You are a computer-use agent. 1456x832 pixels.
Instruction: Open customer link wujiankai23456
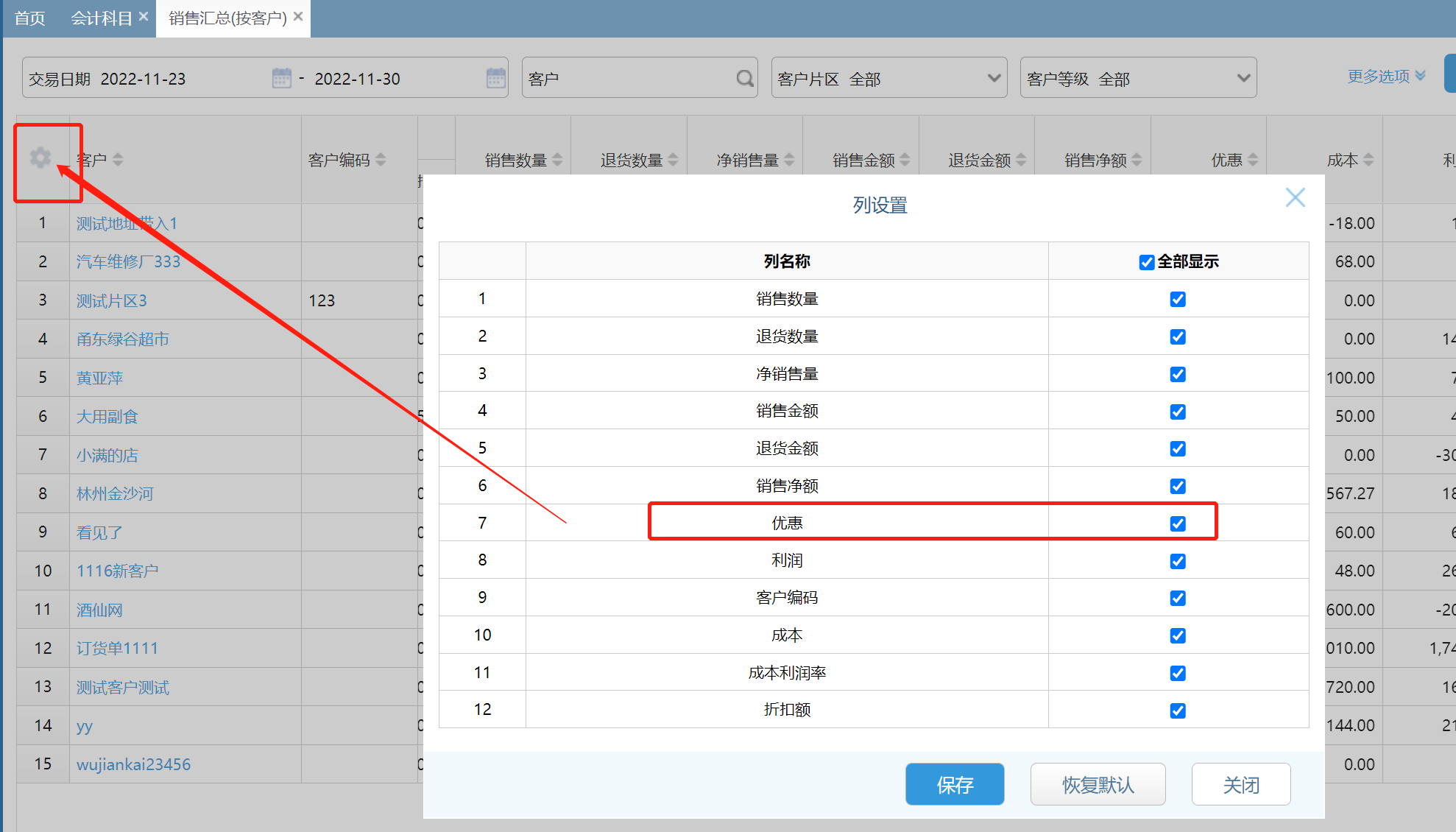point(133,764)
